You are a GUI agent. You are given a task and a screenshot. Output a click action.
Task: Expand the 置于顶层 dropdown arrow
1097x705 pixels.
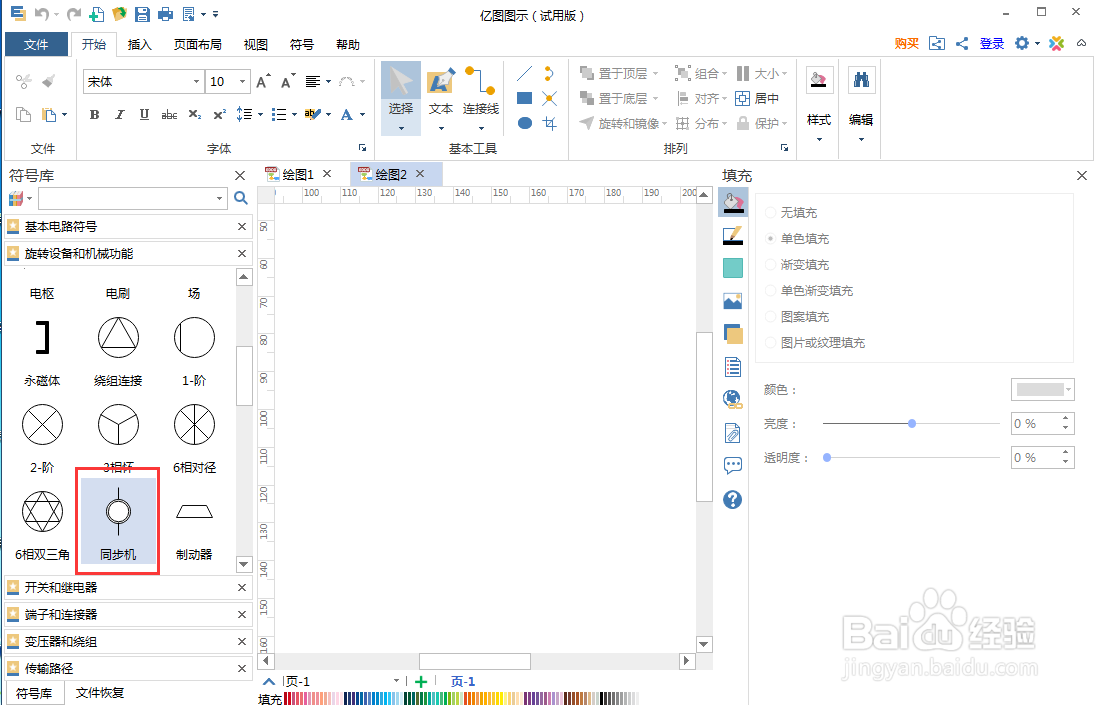656,73
